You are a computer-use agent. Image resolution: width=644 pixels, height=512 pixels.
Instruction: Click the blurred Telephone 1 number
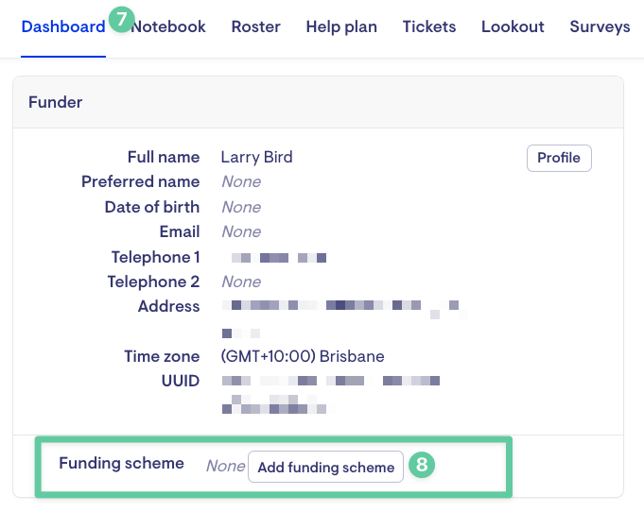[278, 257]
